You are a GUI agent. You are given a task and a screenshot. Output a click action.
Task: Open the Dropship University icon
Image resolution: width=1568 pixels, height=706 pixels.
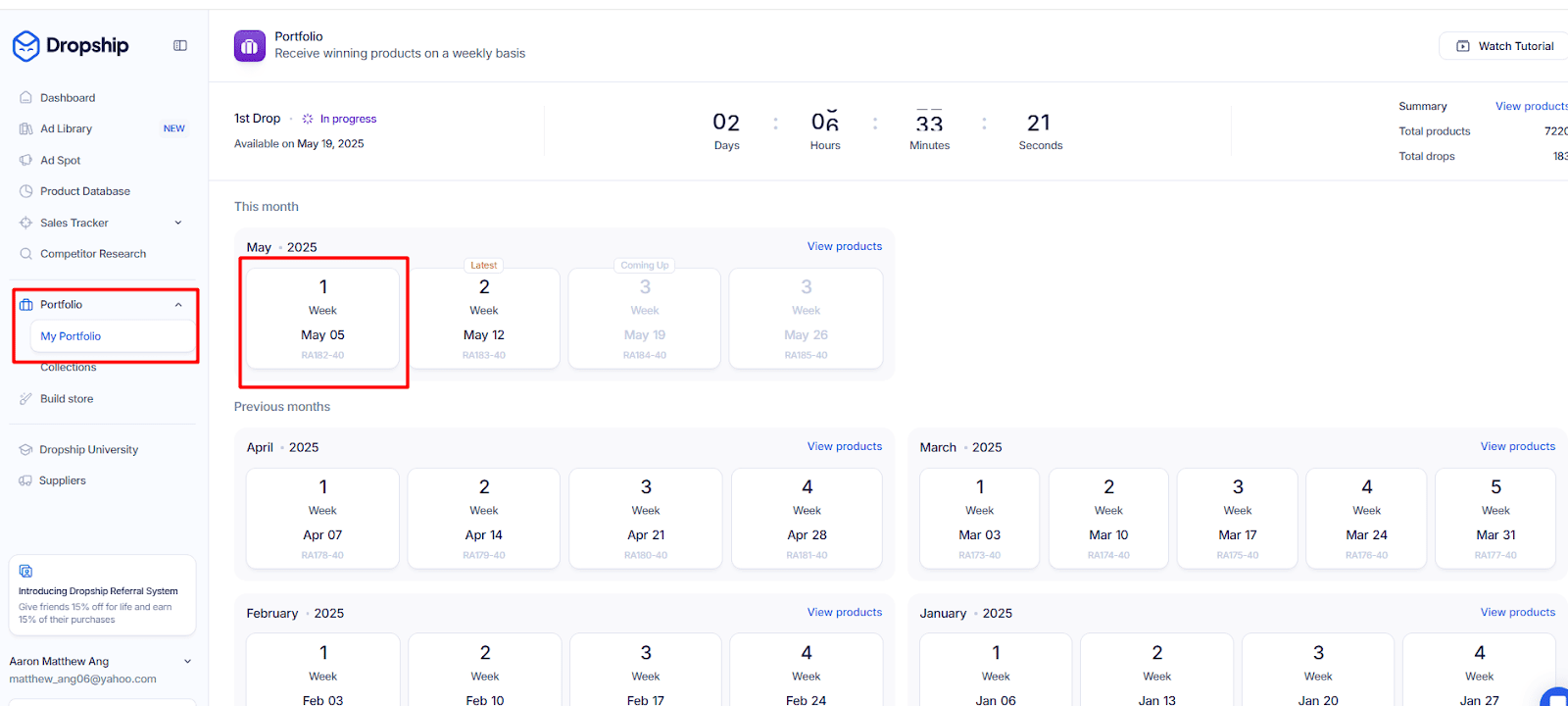(26, 450)
